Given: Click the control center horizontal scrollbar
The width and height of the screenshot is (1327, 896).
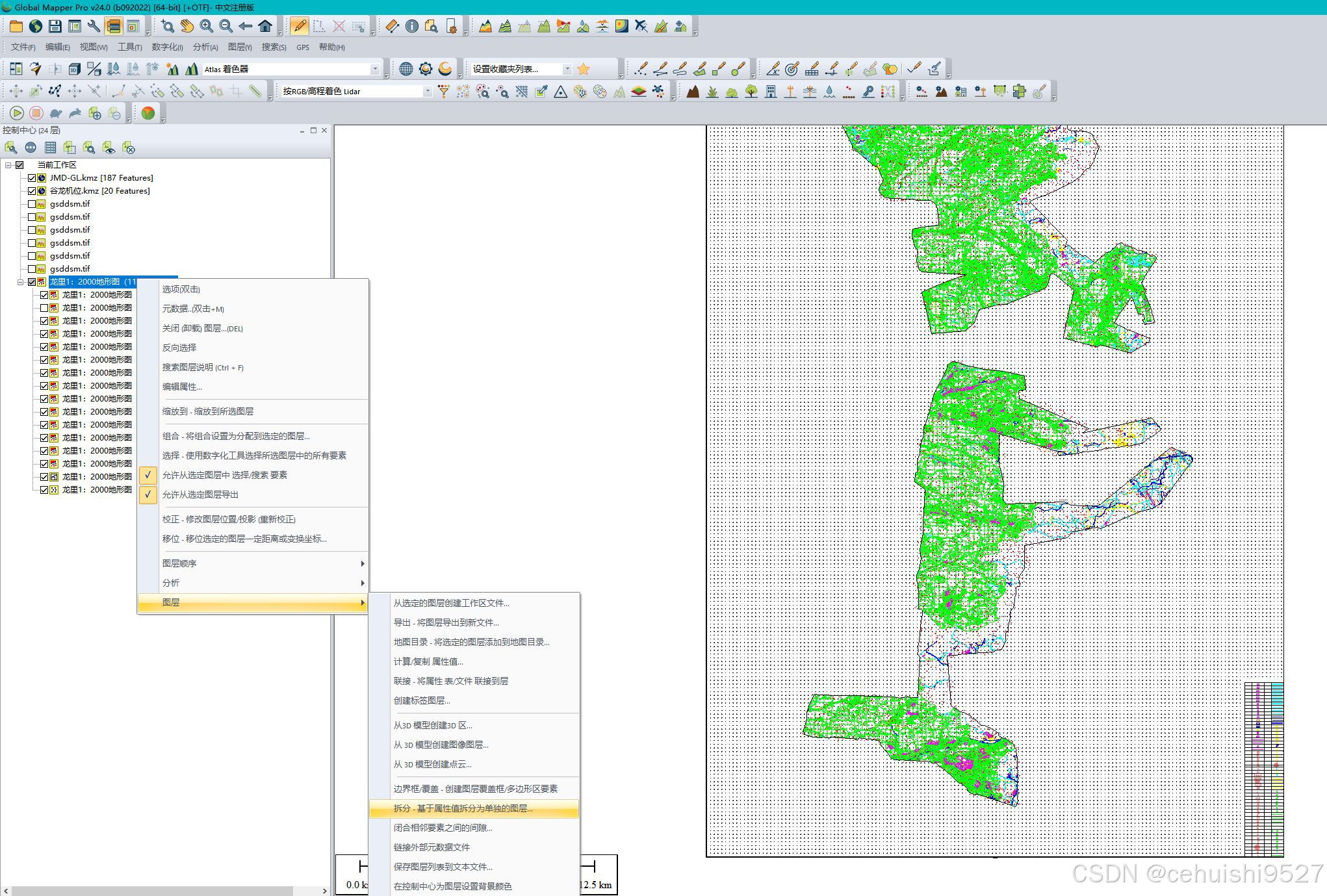Looking at the screenshot, I should point(153,890).
